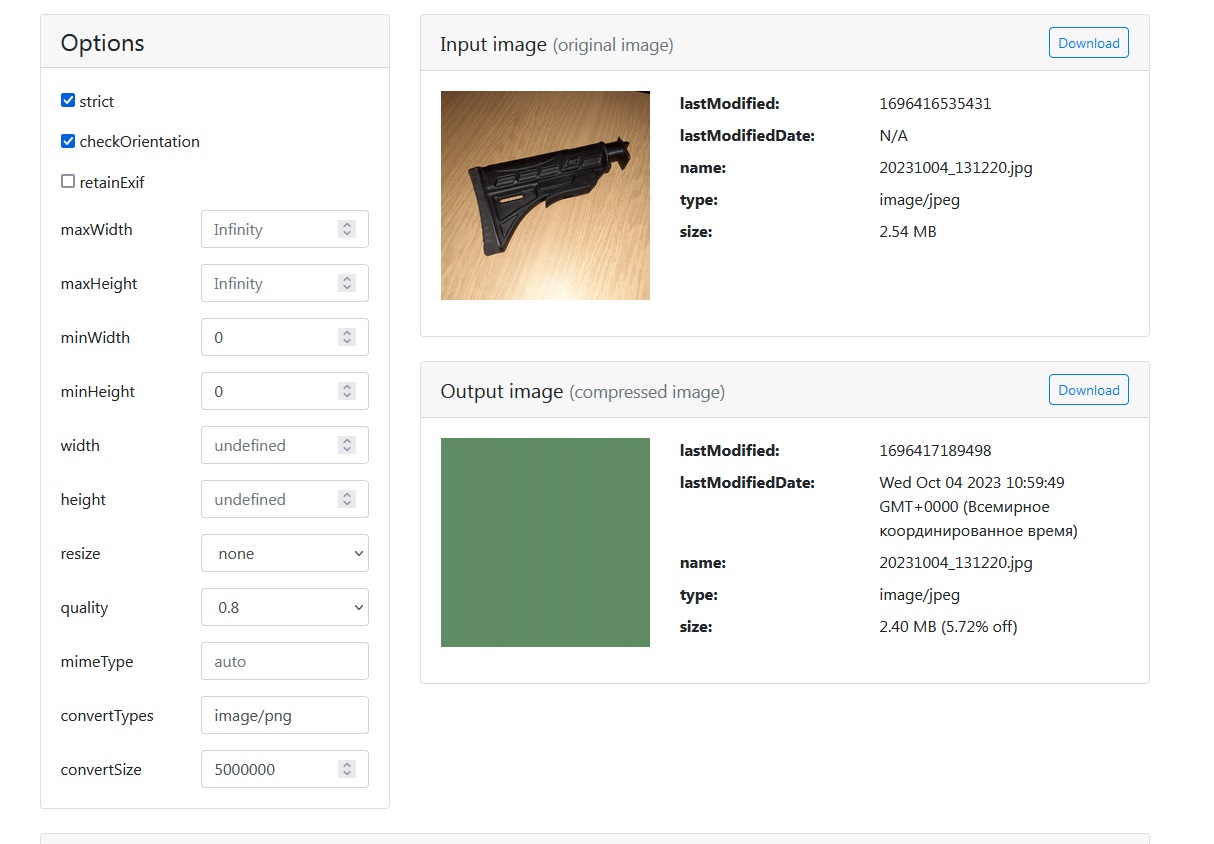1214x844 pixels.
Task: Click the maxHeight spinner arrows
Action: click(347, 283)
